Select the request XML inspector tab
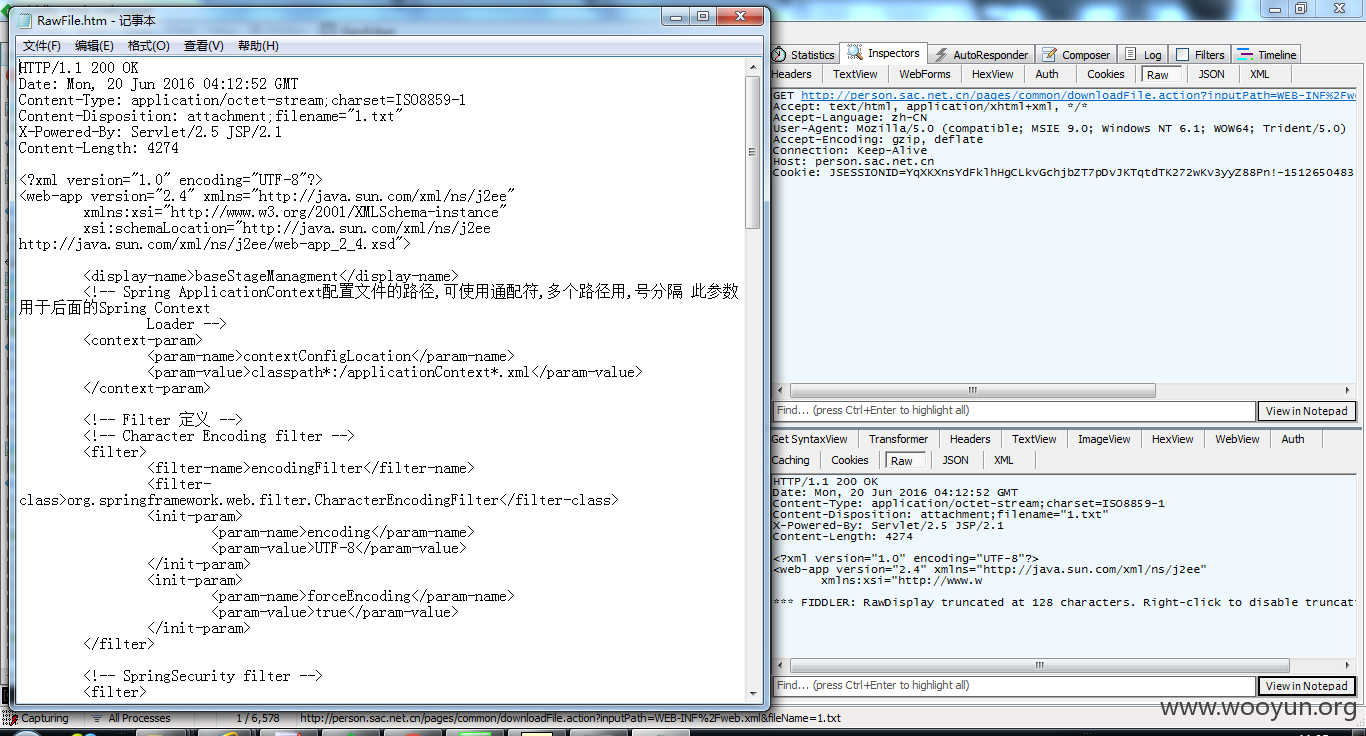This screenshot has width=1366, height=736. [x=1260, y=74]
